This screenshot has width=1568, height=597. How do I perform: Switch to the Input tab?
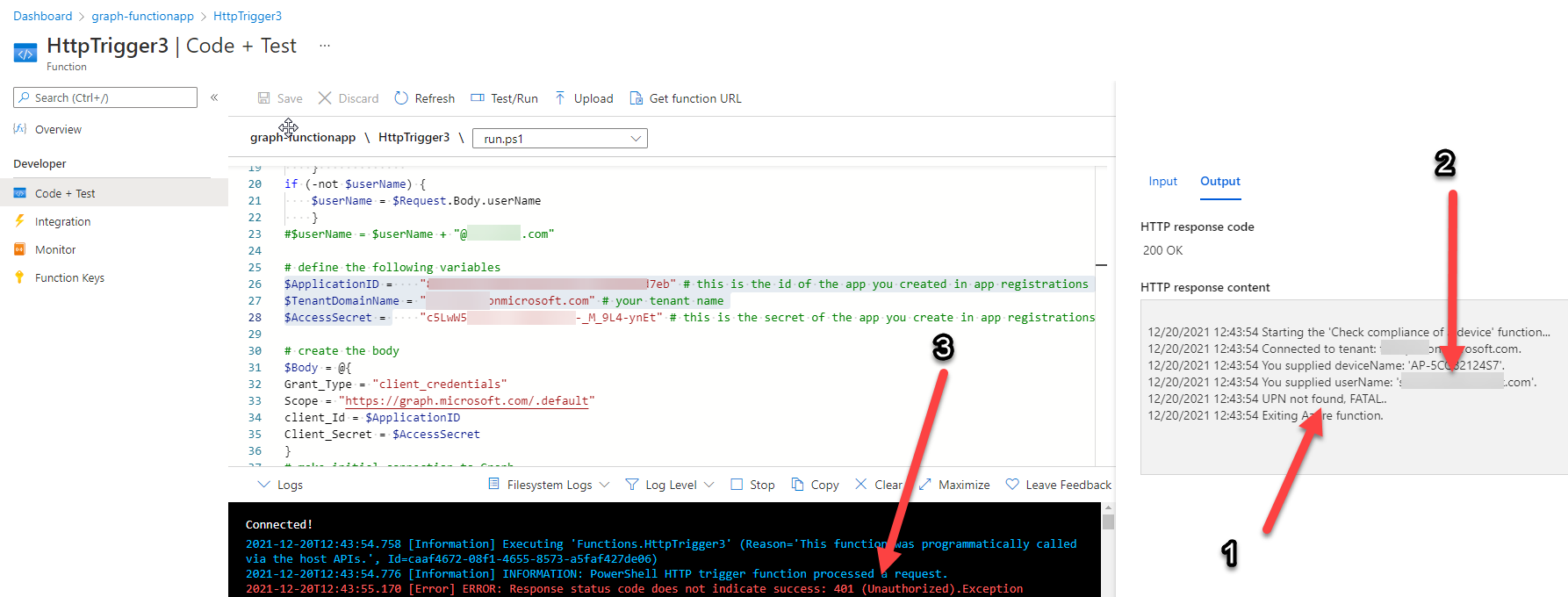(x=1162, y=181)
